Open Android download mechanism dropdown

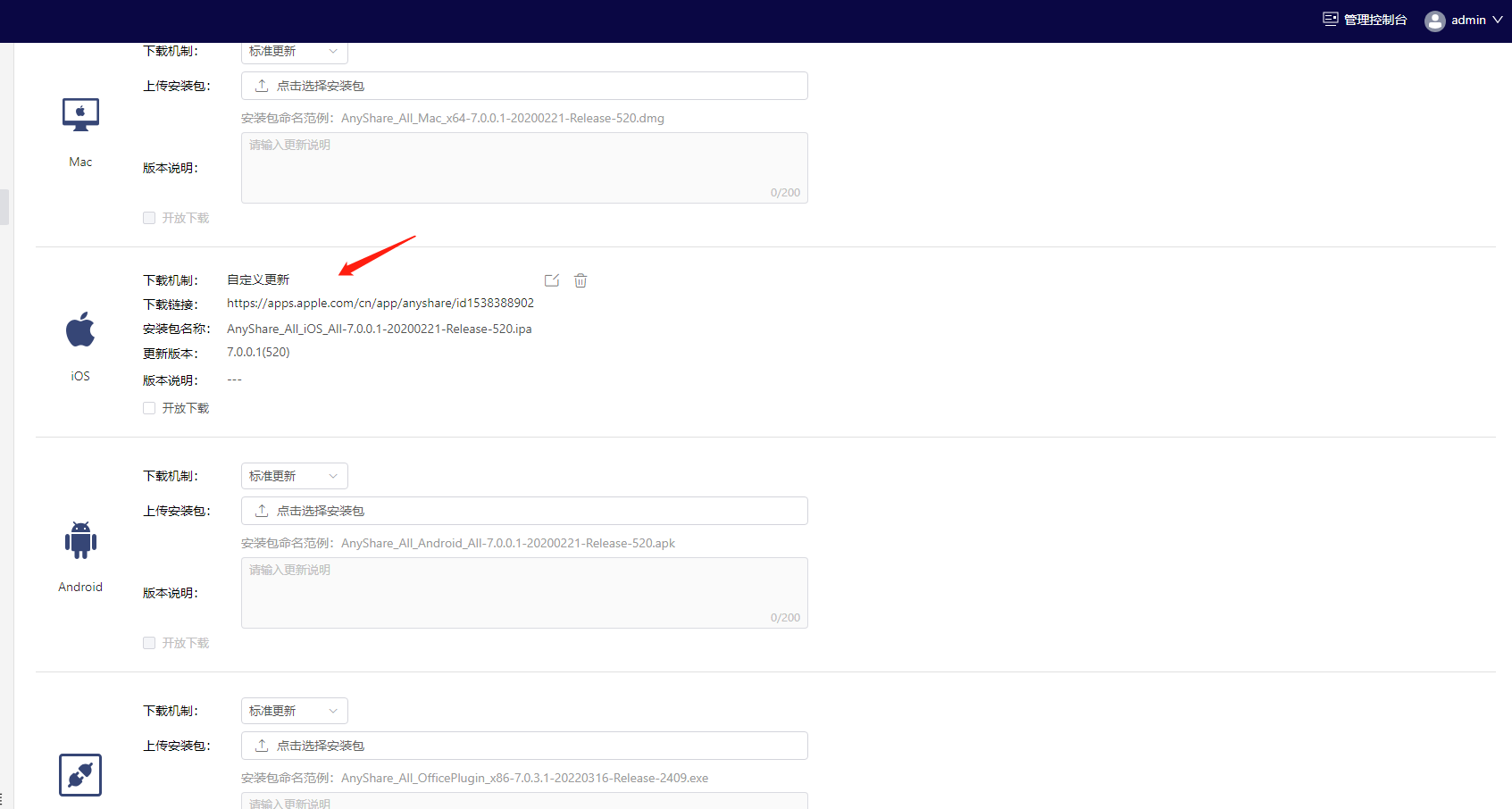(294, 476)
